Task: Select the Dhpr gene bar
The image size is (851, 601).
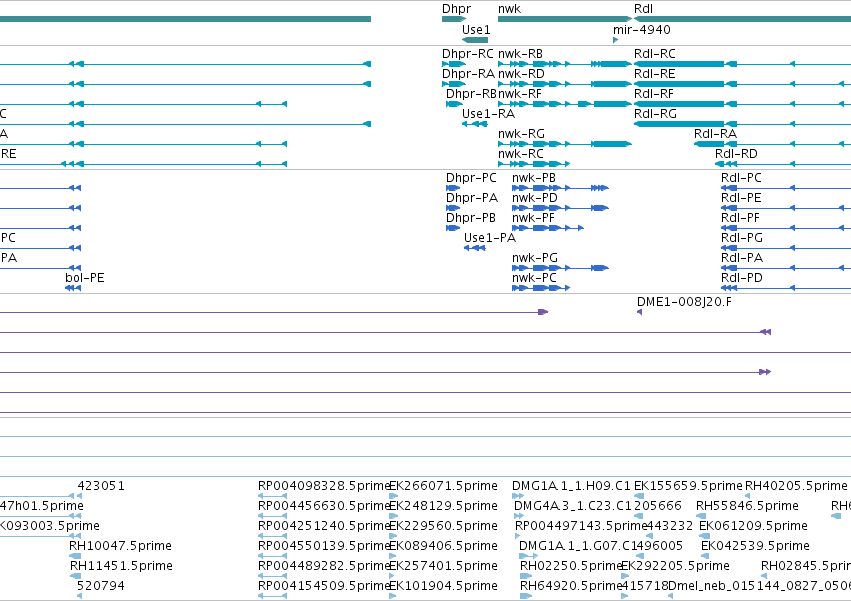Action: tap(454, 19)
